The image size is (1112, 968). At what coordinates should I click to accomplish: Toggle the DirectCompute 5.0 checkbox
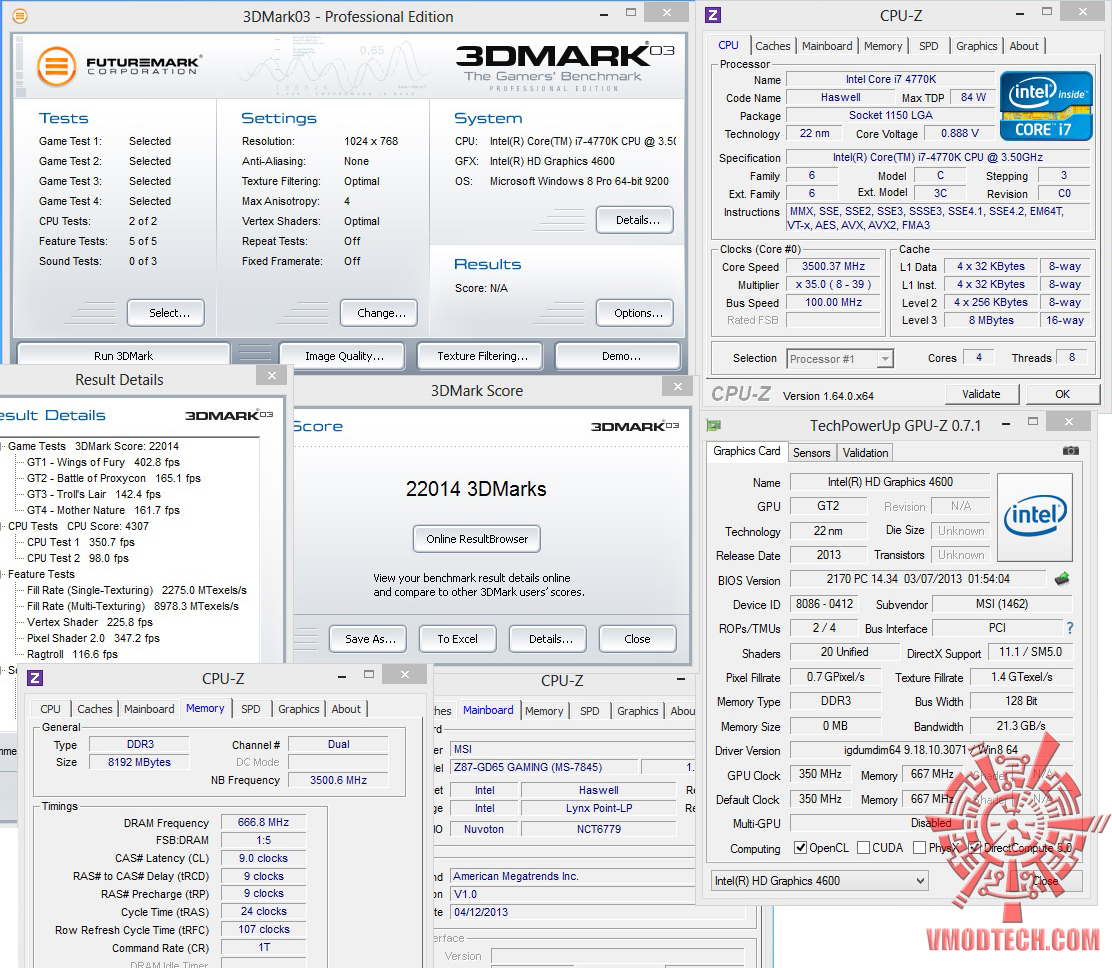[975, 847]
